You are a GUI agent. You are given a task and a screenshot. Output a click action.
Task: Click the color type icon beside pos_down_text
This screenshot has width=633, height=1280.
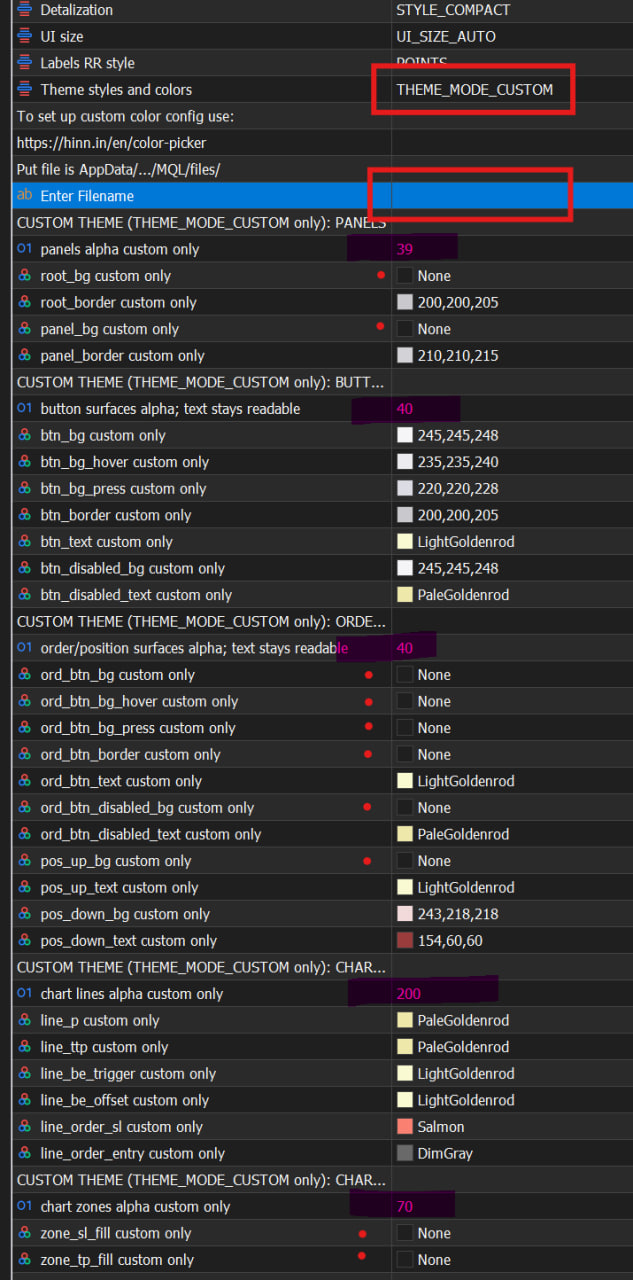25,941
